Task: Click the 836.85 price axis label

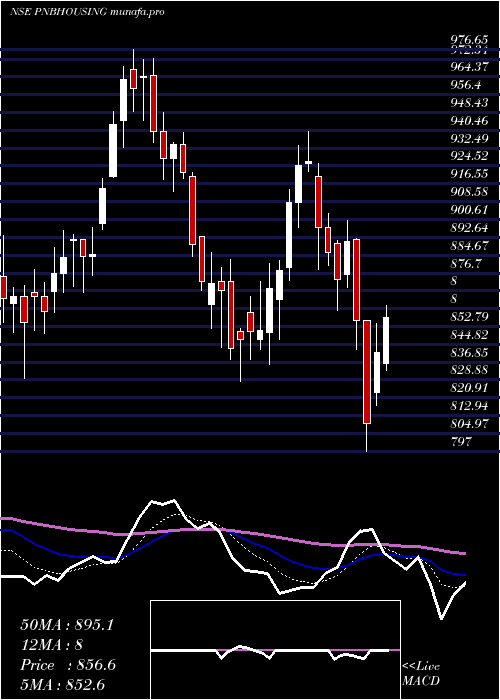Action: tap(469, 352)
